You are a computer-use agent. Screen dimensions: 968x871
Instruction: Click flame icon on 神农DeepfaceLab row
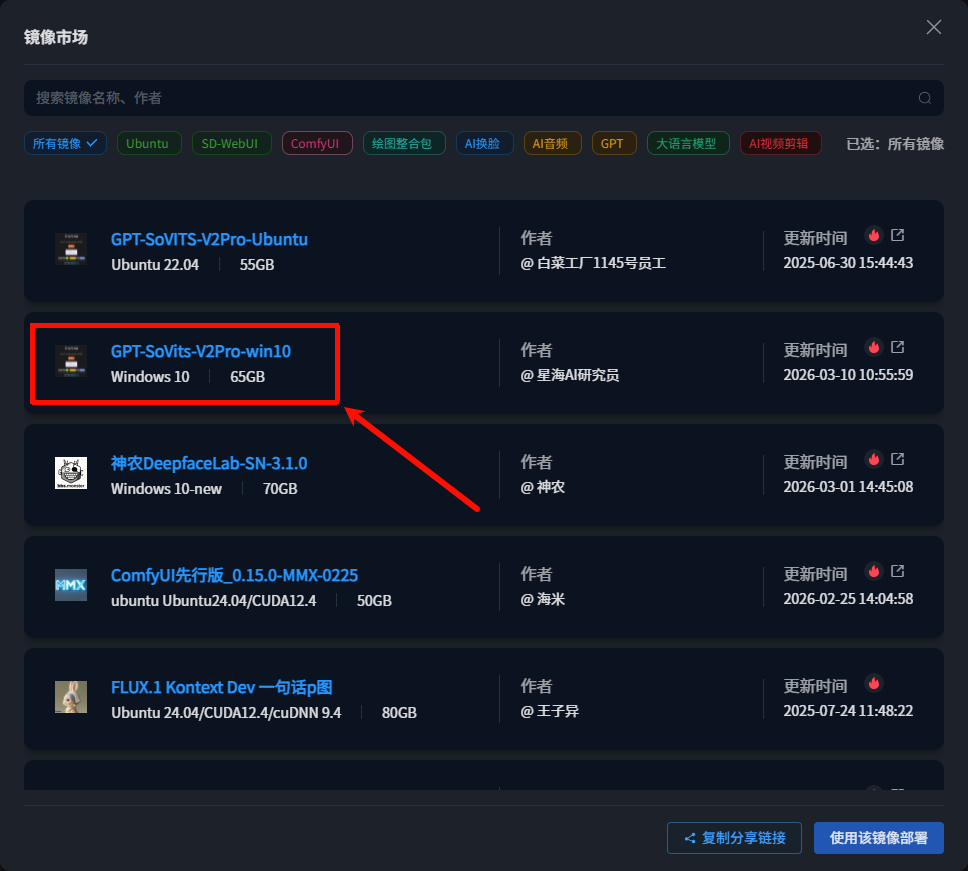[874, 459]
